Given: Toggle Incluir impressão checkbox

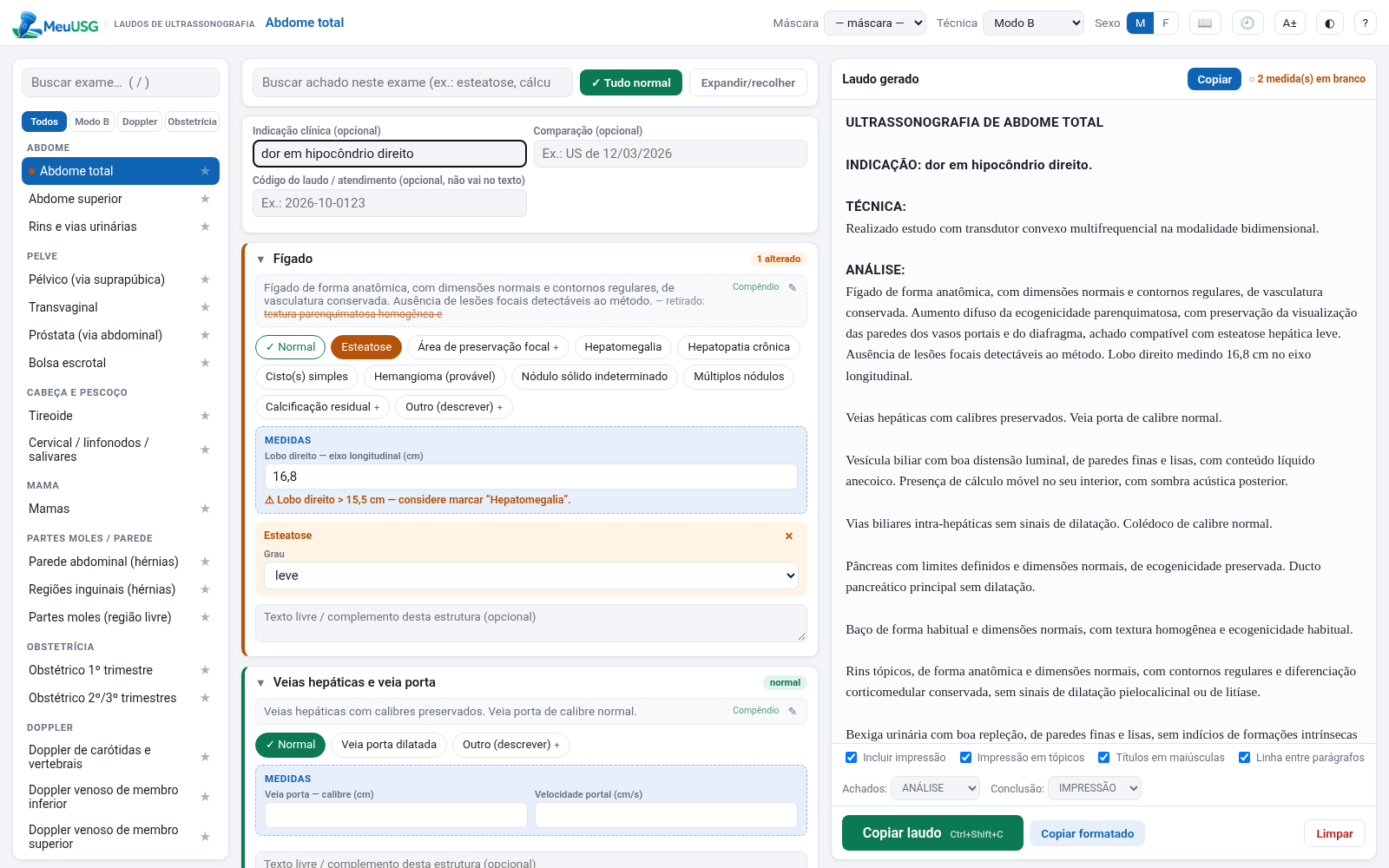Looking at the screenshot, I should click(852, 758).
